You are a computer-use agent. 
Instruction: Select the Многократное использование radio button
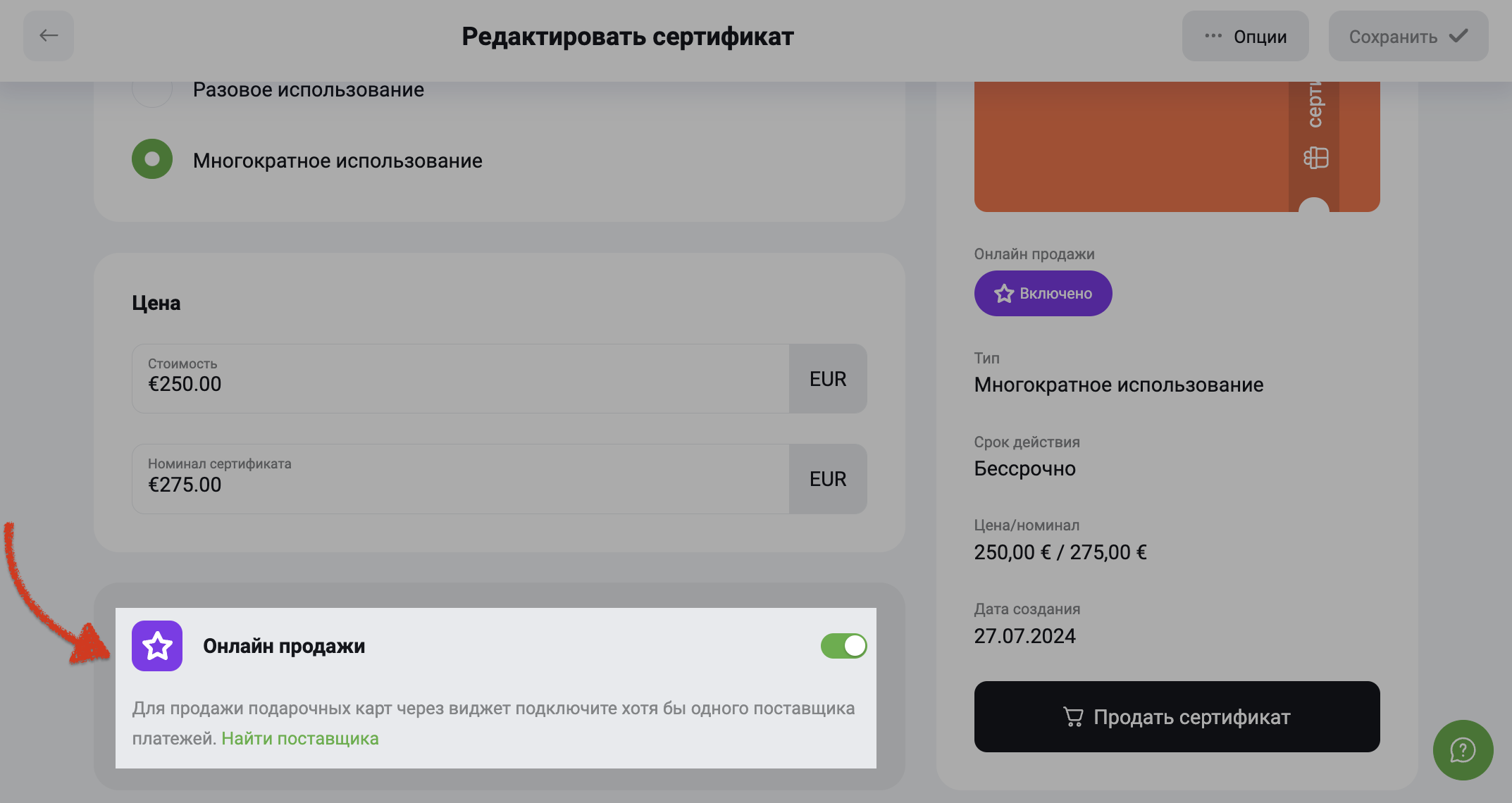(x=151, y=159)
